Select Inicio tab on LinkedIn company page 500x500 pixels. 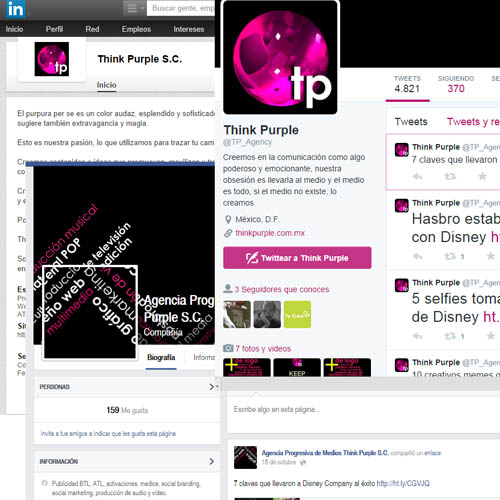pyautogui.click(x=106, y=85)
